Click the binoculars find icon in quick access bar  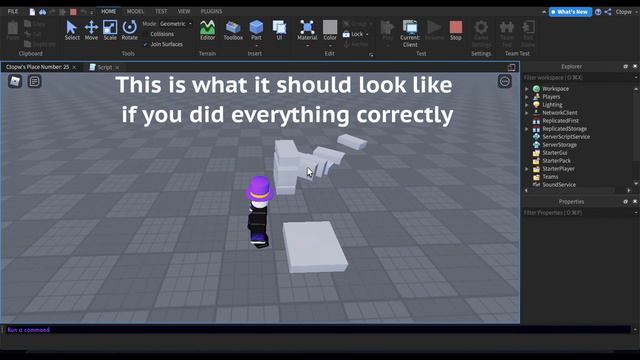tap(42, 12)
